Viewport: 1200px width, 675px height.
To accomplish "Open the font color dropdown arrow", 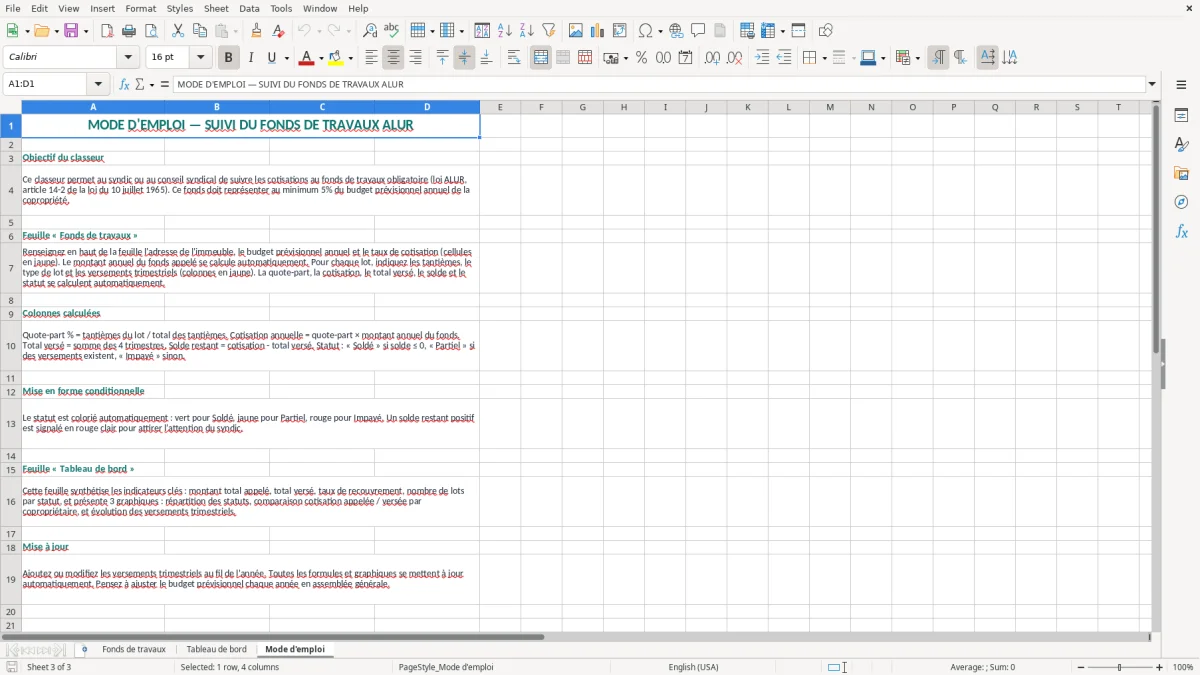I will pyautogui.click(x=319, y=58).
